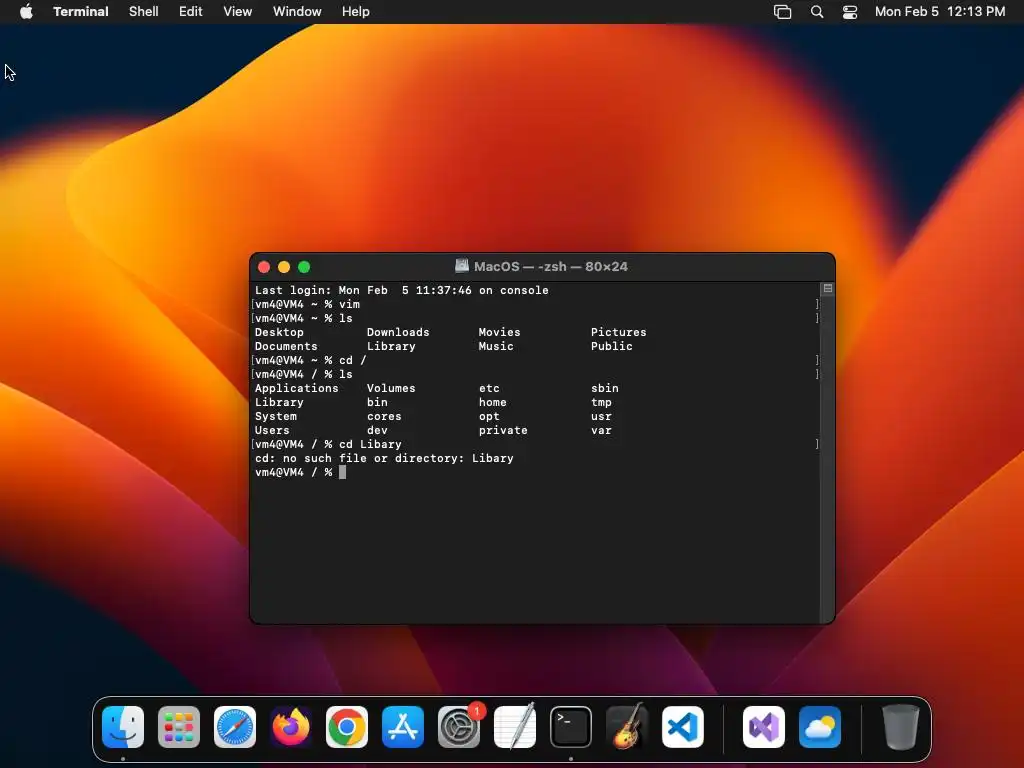Click 'Users' in root listing

(x=272, y=430)
